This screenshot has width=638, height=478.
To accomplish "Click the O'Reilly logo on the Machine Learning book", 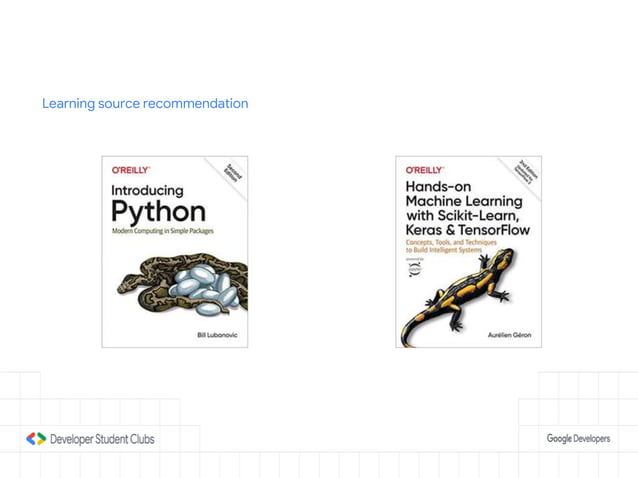I will pos(425,170).
